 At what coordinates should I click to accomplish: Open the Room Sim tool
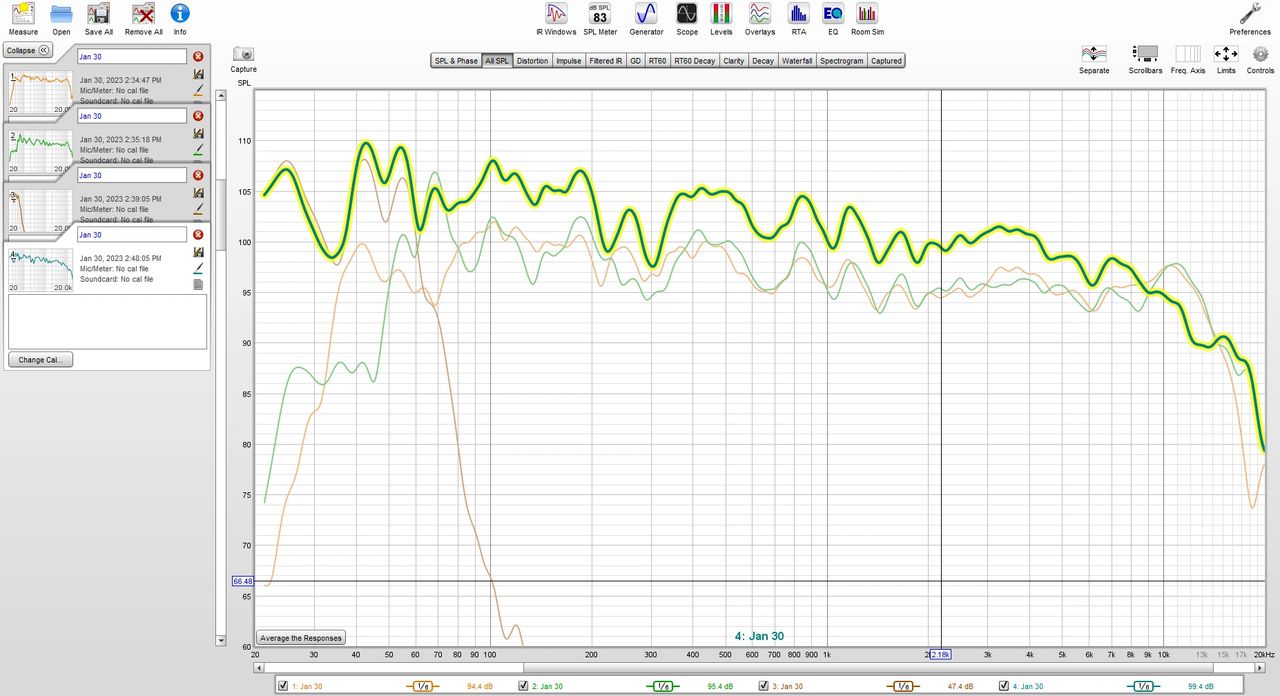[x=867, y=19]
